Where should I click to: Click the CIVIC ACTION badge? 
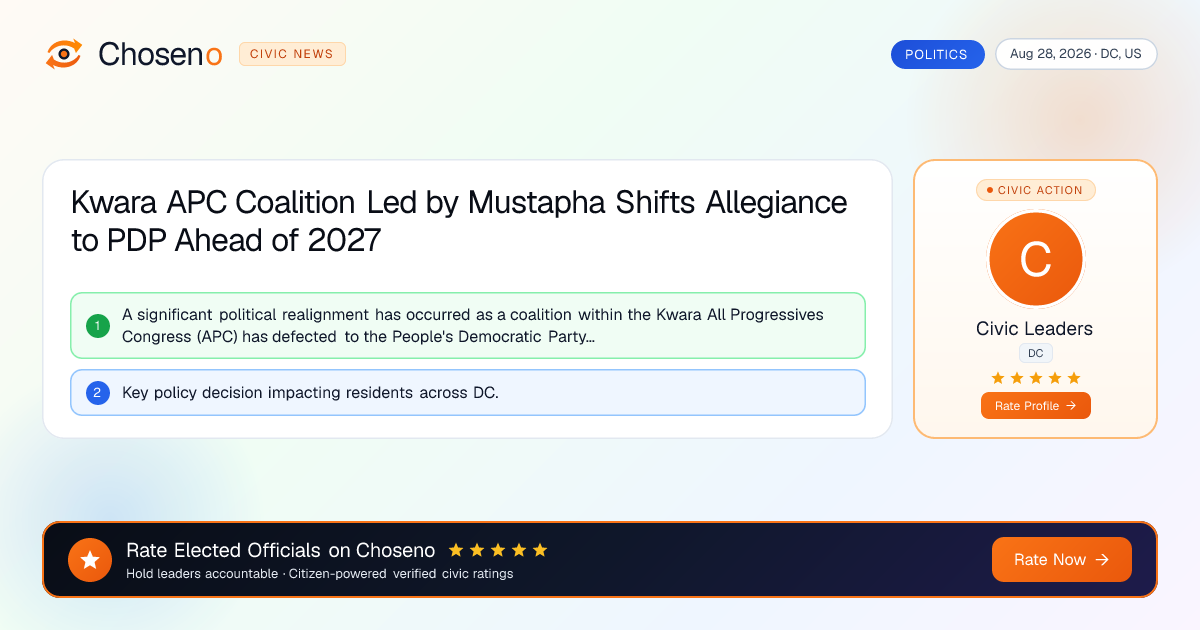[1035, 190]
